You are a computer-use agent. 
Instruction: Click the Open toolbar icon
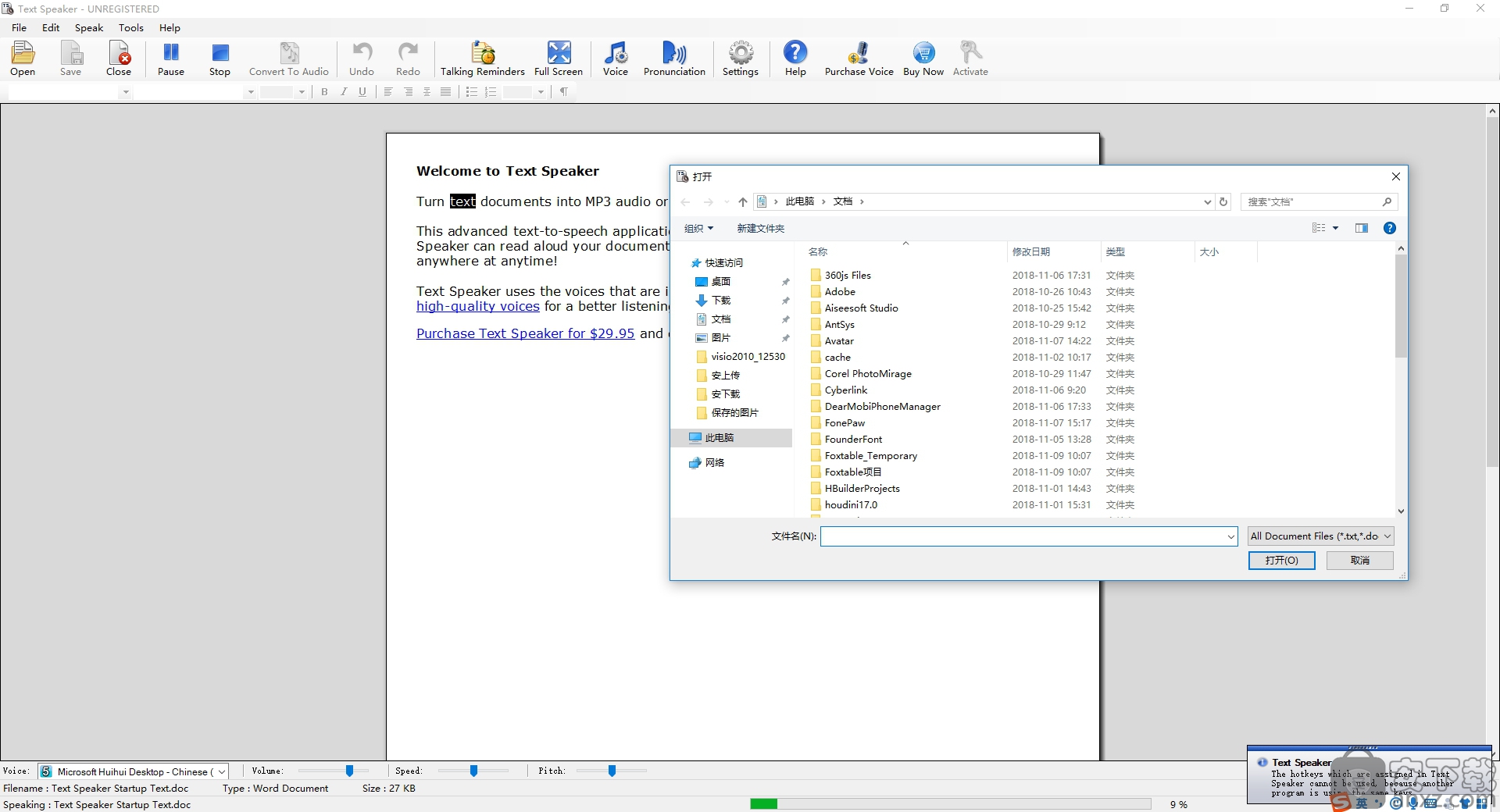pos(23,59)
